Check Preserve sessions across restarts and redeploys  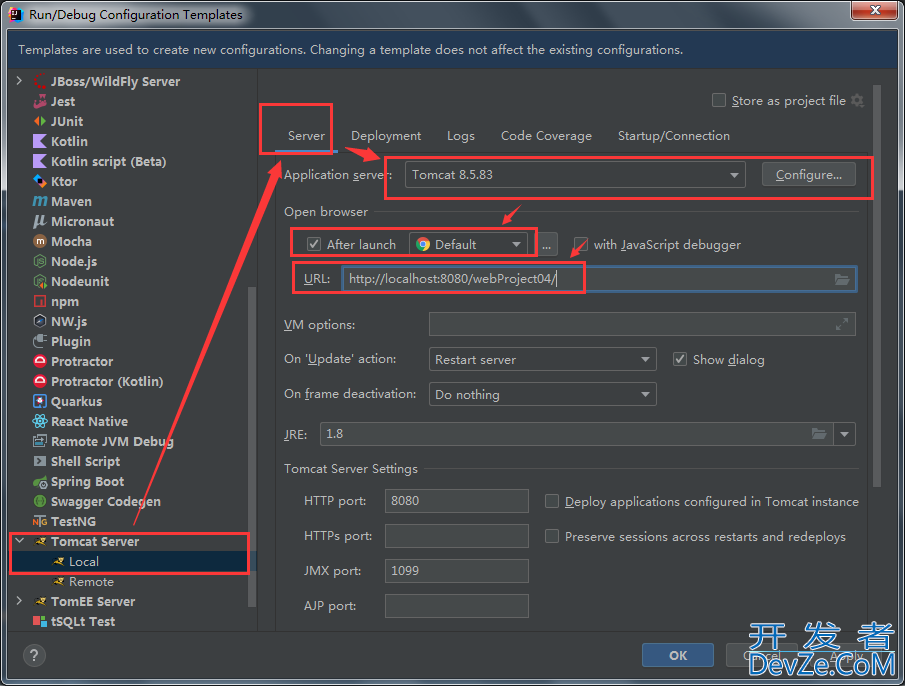(552, 537)
